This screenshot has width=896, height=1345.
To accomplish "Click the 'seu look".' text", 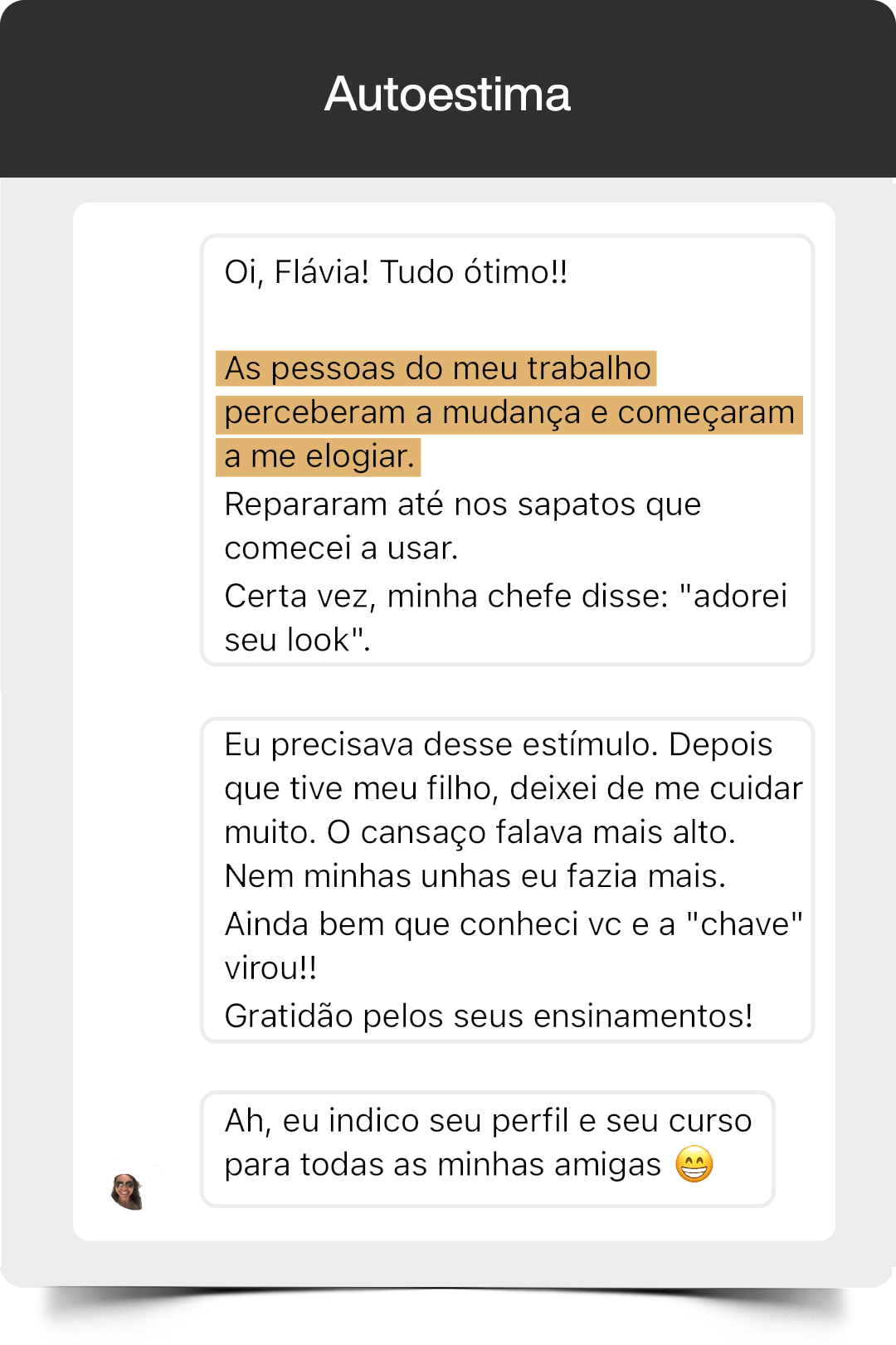I will 298,641.
